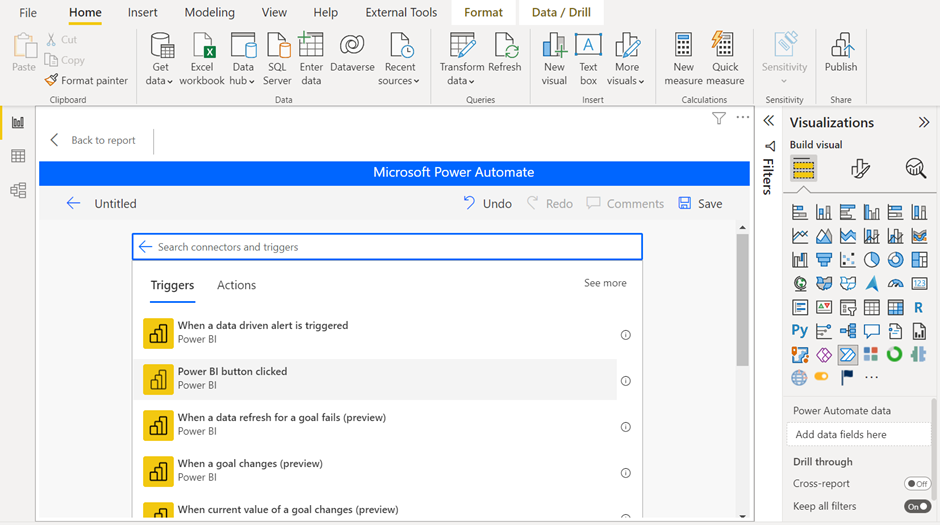This screenshot has width=940, height=525.
Task: Switch to Data view in left sidebar
Action: [18, 156]
